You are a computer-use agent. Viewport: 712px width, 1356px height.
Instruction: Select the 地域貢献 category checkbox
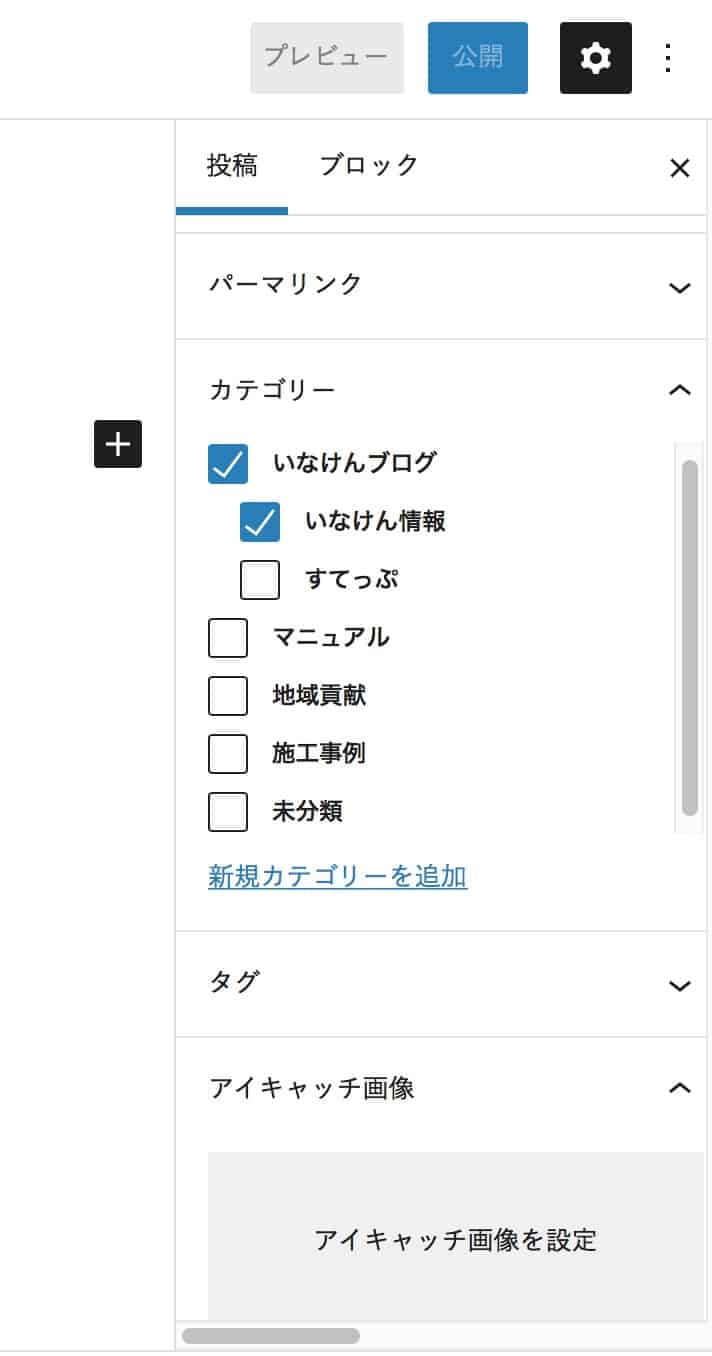pos(228,696)
